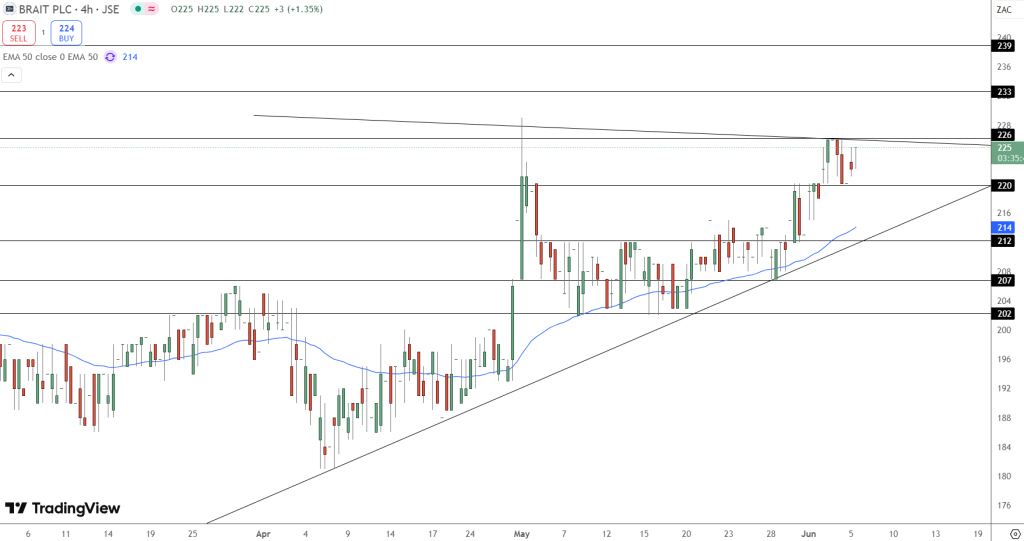Viewport: 1024px width, 541px height.
Task: Click the OHLC values O225 H225 L222 C225
Action: pyautogui.click(x=220, y=9)
